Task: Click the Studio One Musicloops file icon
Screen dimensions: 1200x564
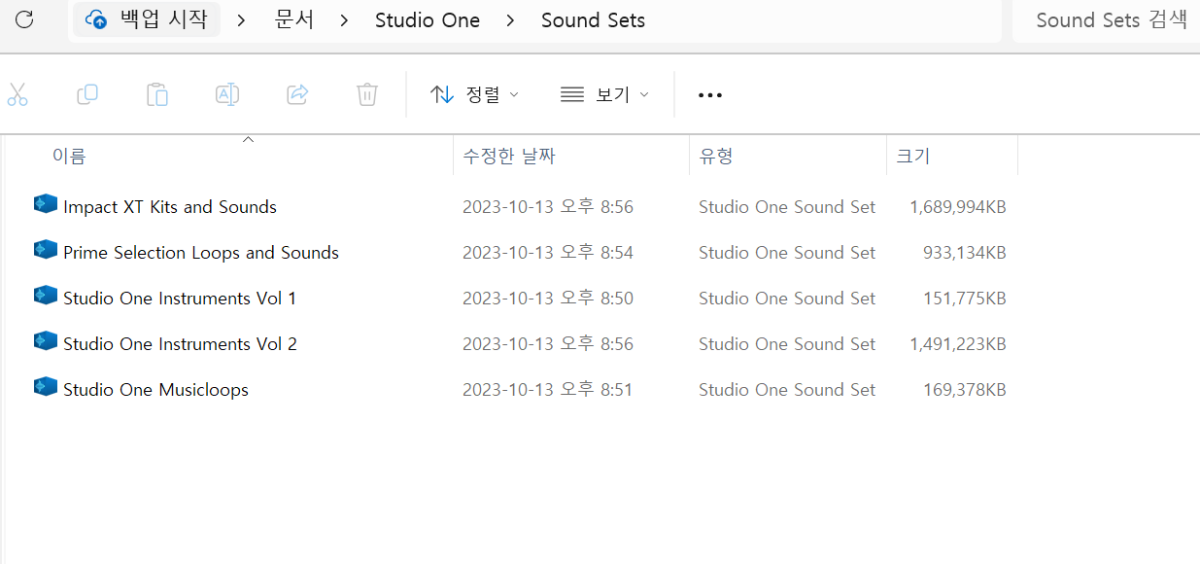Action: pos(45,387)
